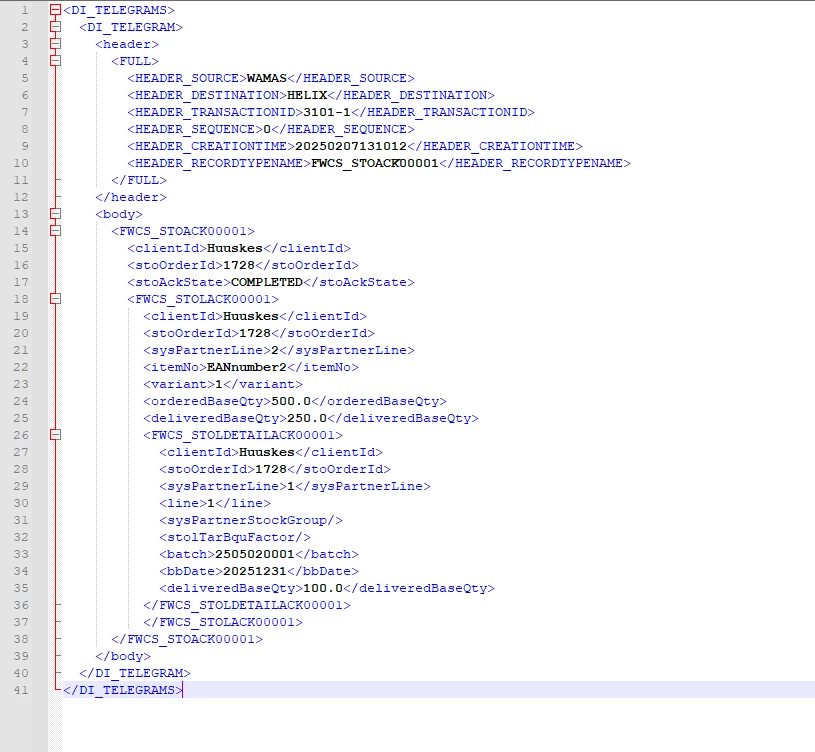Click the FWCS_STOACK00001 record type name value
This screenshot has height=752, width=815.
[x=375, y=163]
